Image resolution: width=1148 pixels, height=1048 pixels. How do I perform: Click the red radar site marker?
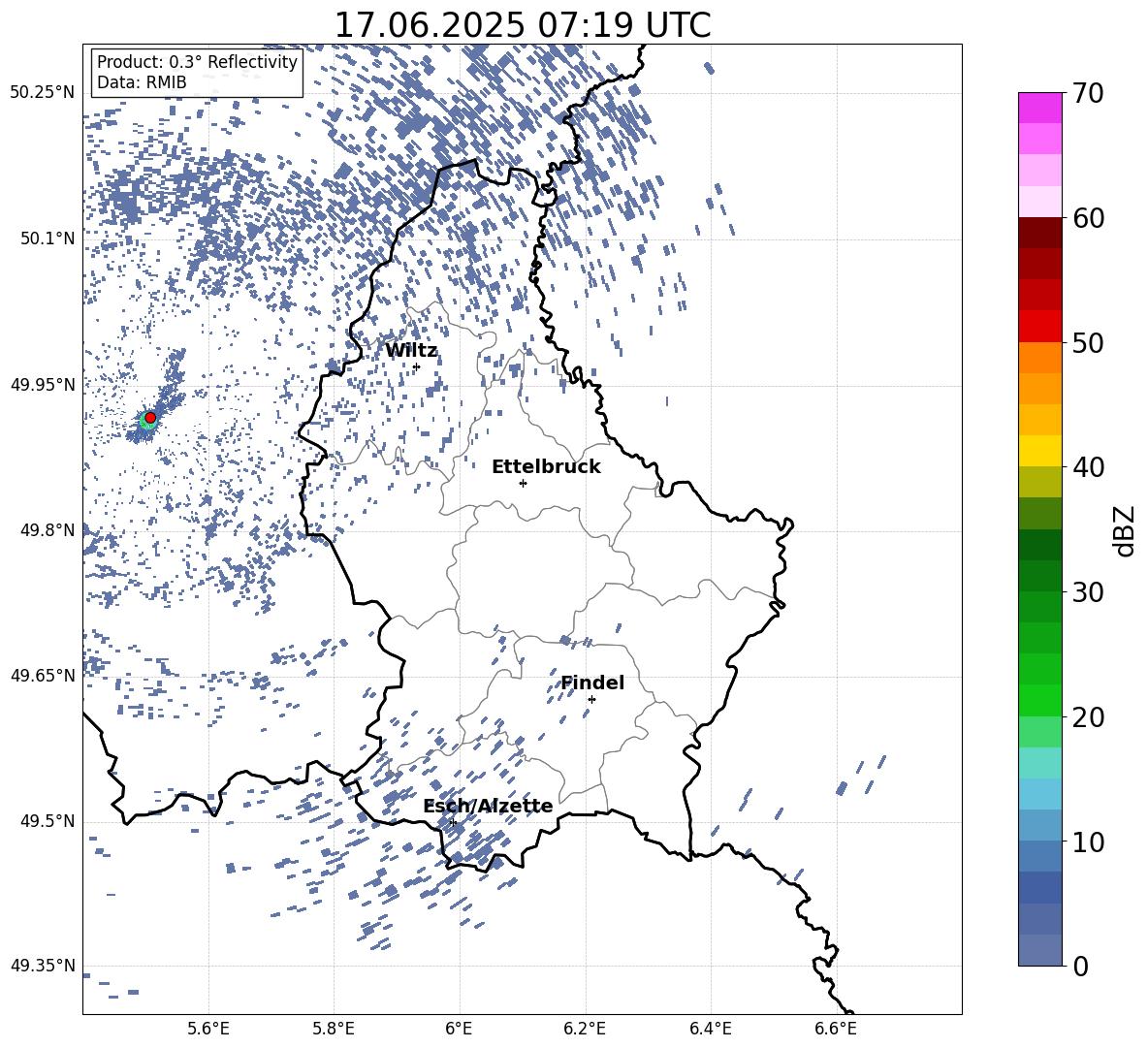tap(150, 418)
